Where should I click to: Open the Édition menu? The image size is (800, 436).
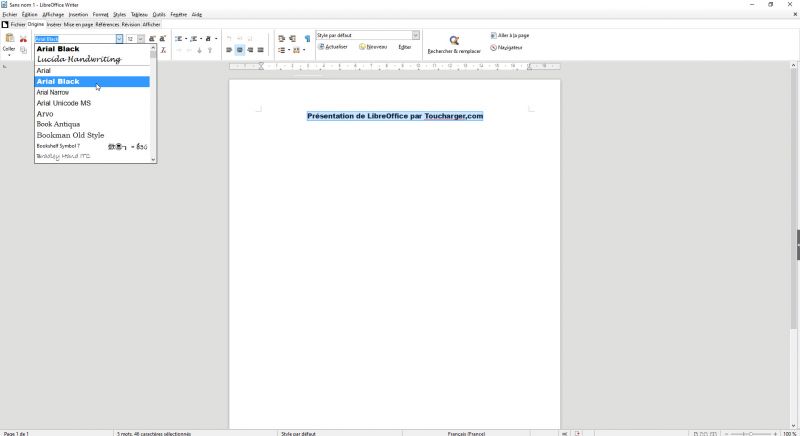(30, 15)
